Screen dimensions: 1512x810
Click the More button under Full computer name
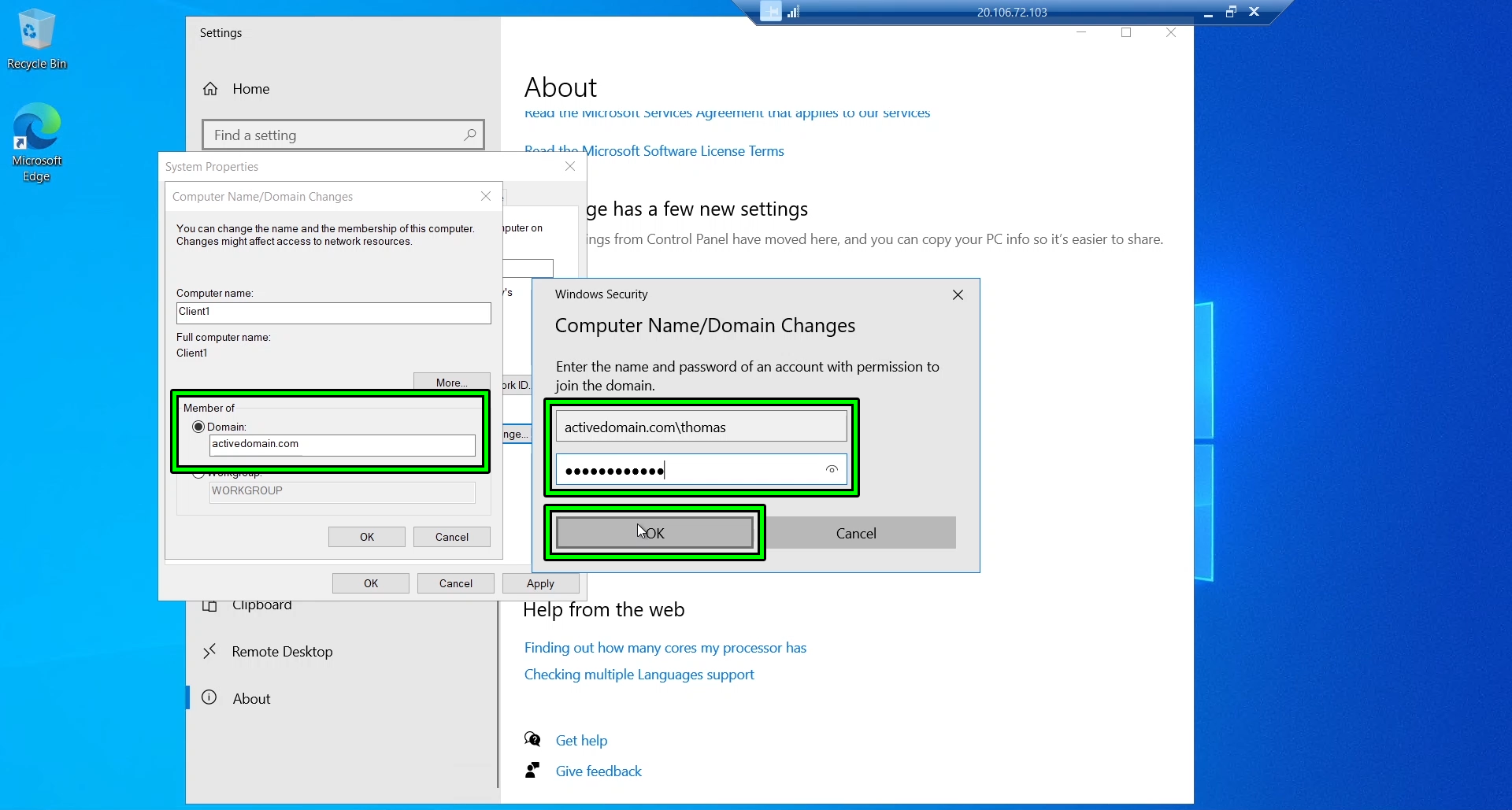(x=451, y=381)
